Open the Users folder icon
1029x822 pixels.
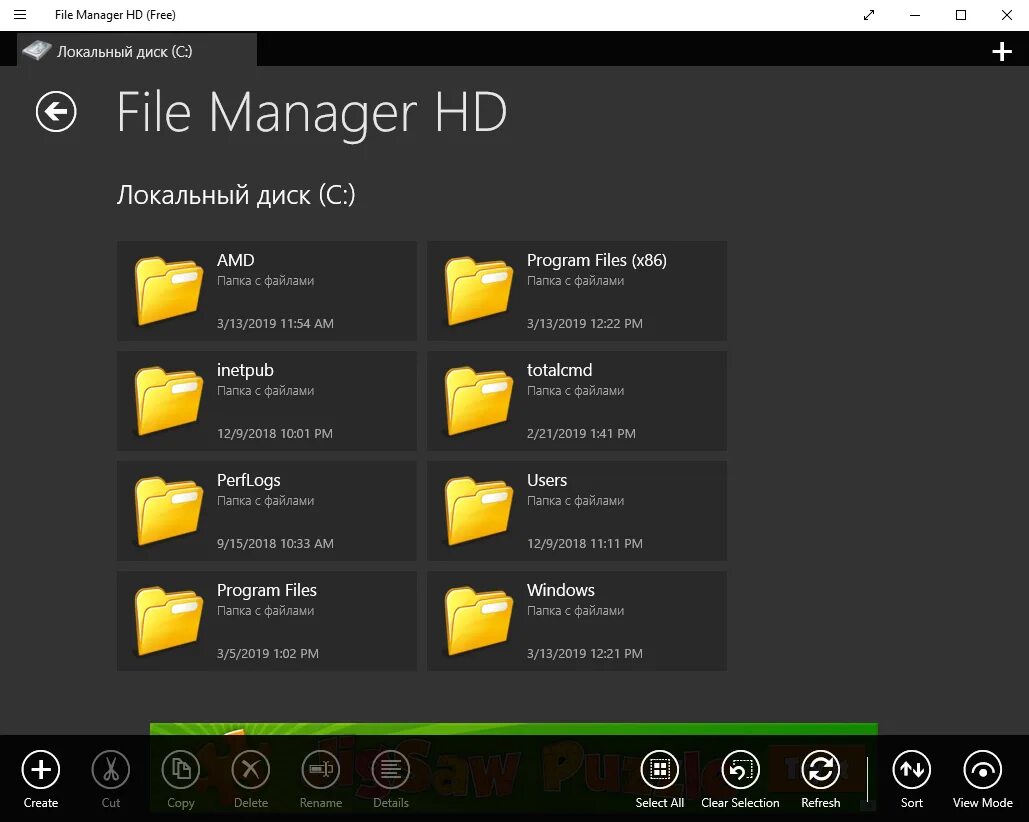point(478,511)
